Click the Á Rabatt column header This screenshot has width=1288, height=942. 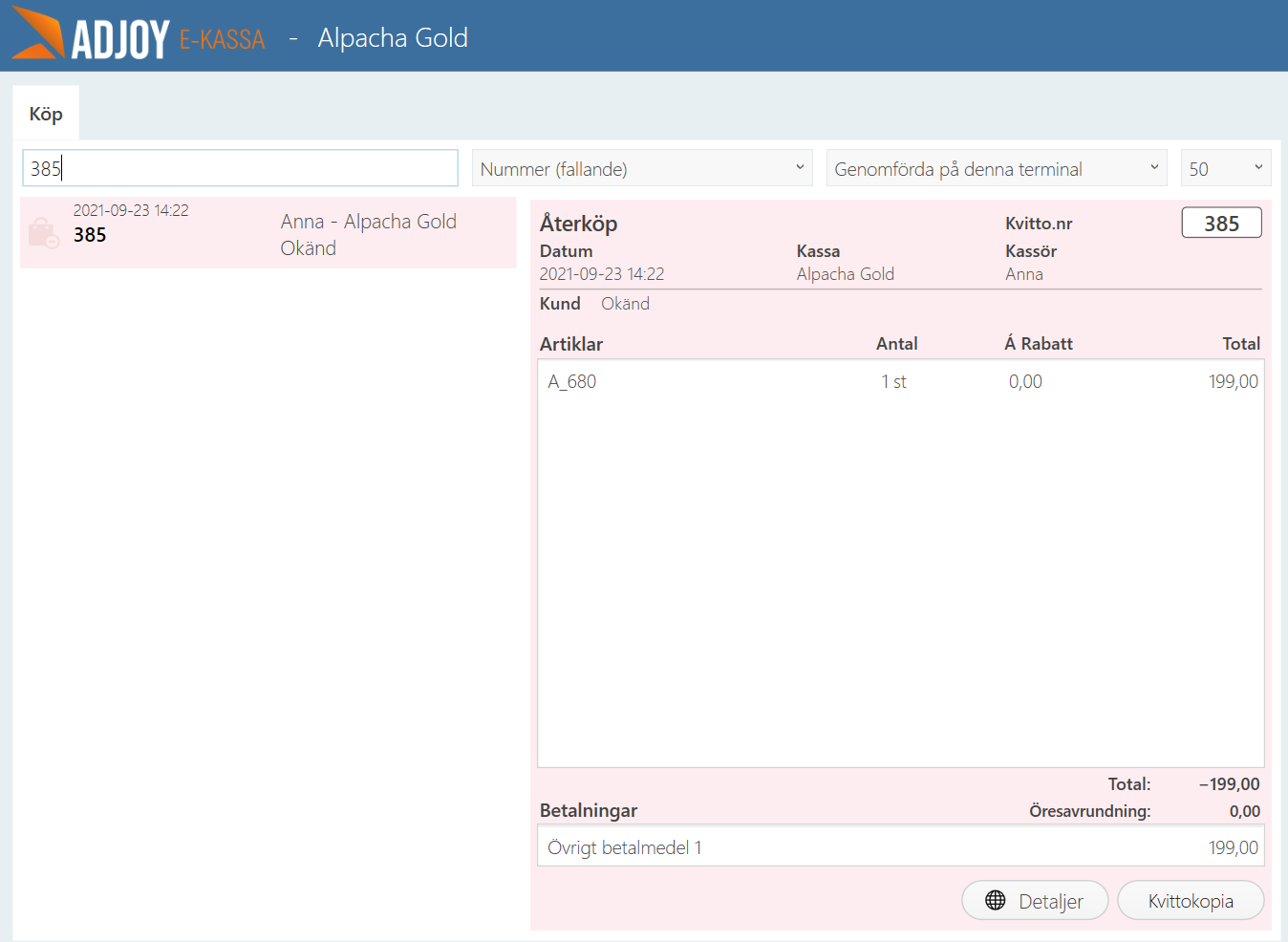(x=1039, y=344)
